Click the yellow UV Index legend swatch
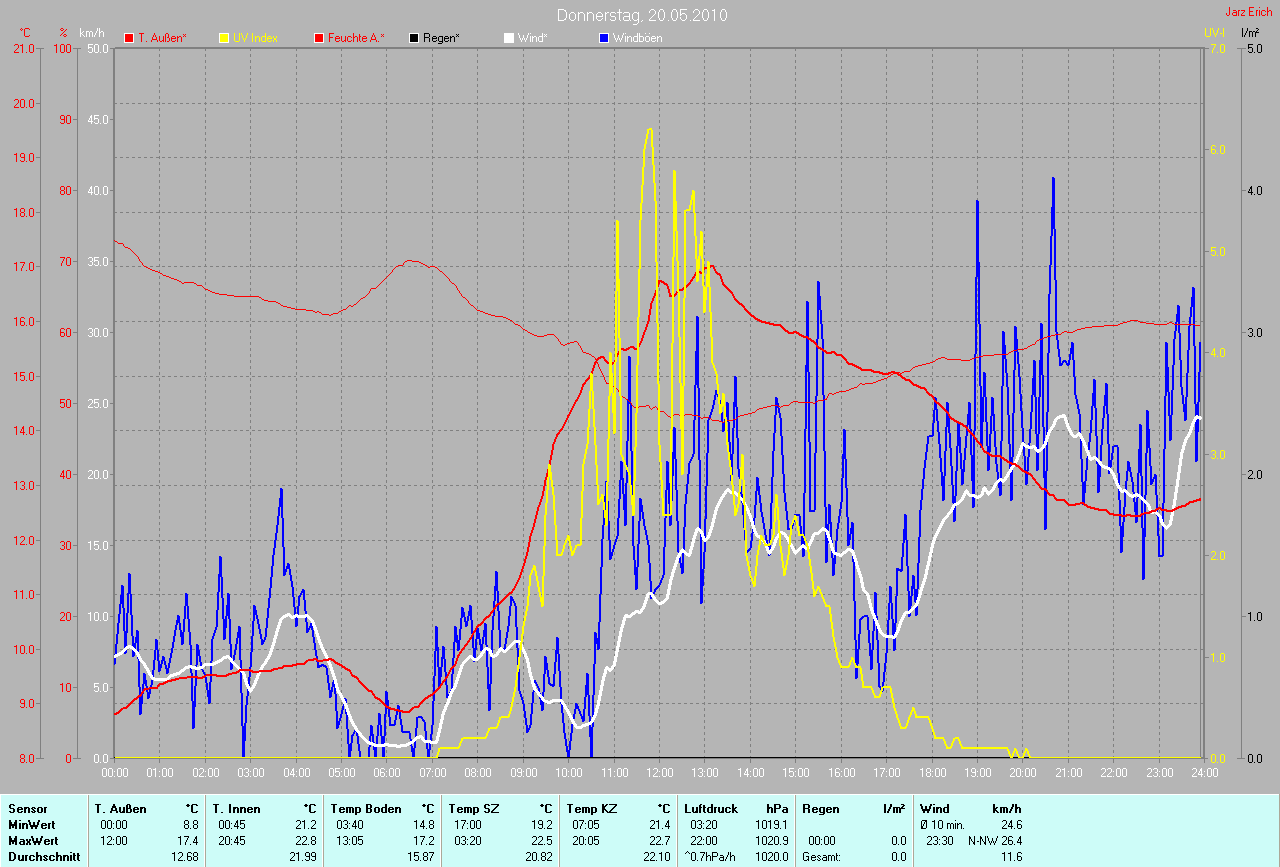The height and width of the screenshot is (867, 1280). tap(223, 38)
